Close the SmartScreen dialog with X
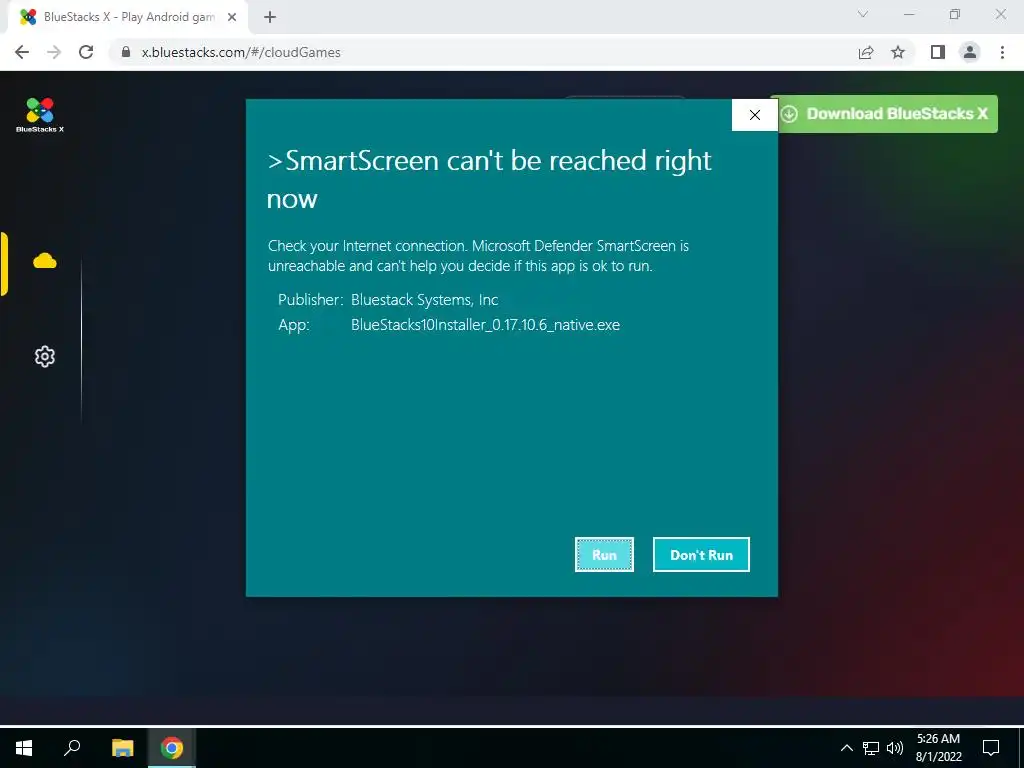The image size is (1024, 768). pos(754,115)
